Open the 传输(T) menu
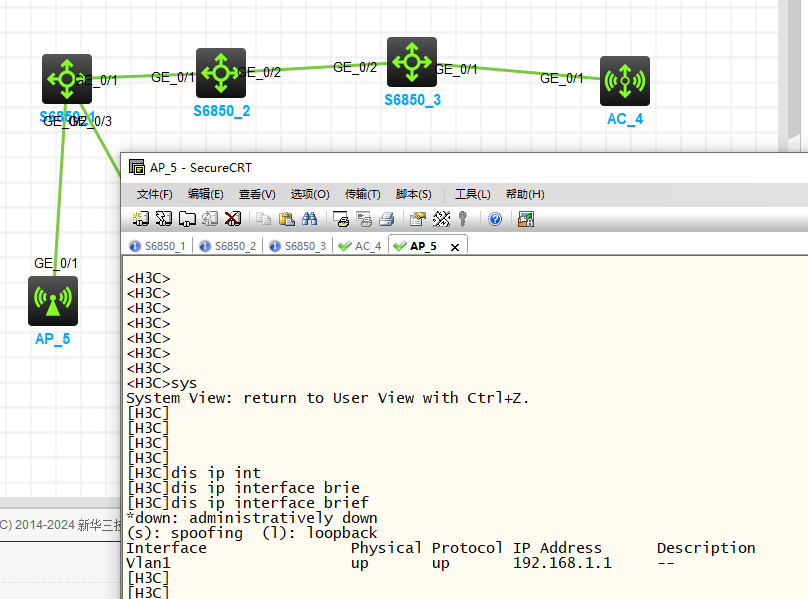This screenshot has height=599, width=808. (362, 194)
